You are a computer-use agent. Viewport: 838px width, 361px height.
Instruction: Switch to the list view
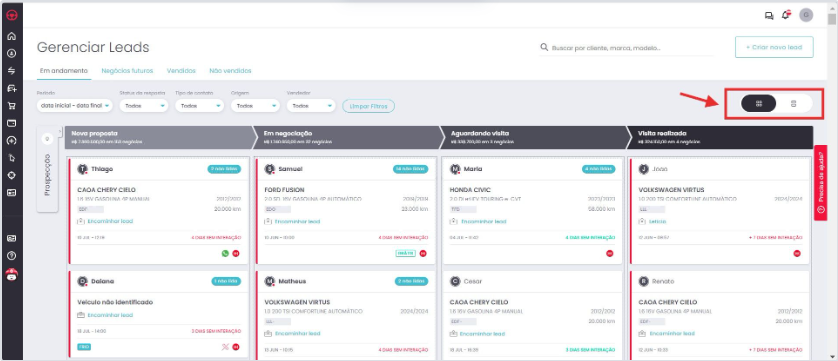click(x=793, y=104)
